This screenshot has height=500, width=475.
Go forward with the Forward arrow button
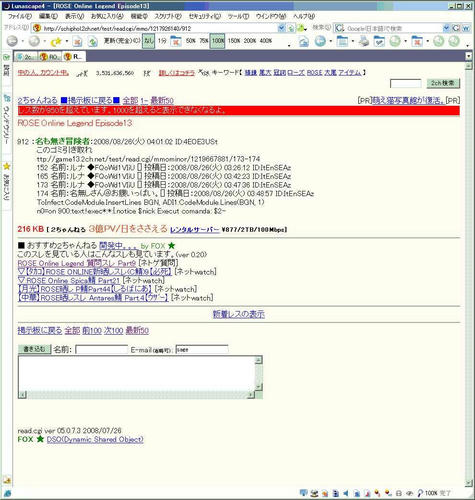[x=34, y=41]
